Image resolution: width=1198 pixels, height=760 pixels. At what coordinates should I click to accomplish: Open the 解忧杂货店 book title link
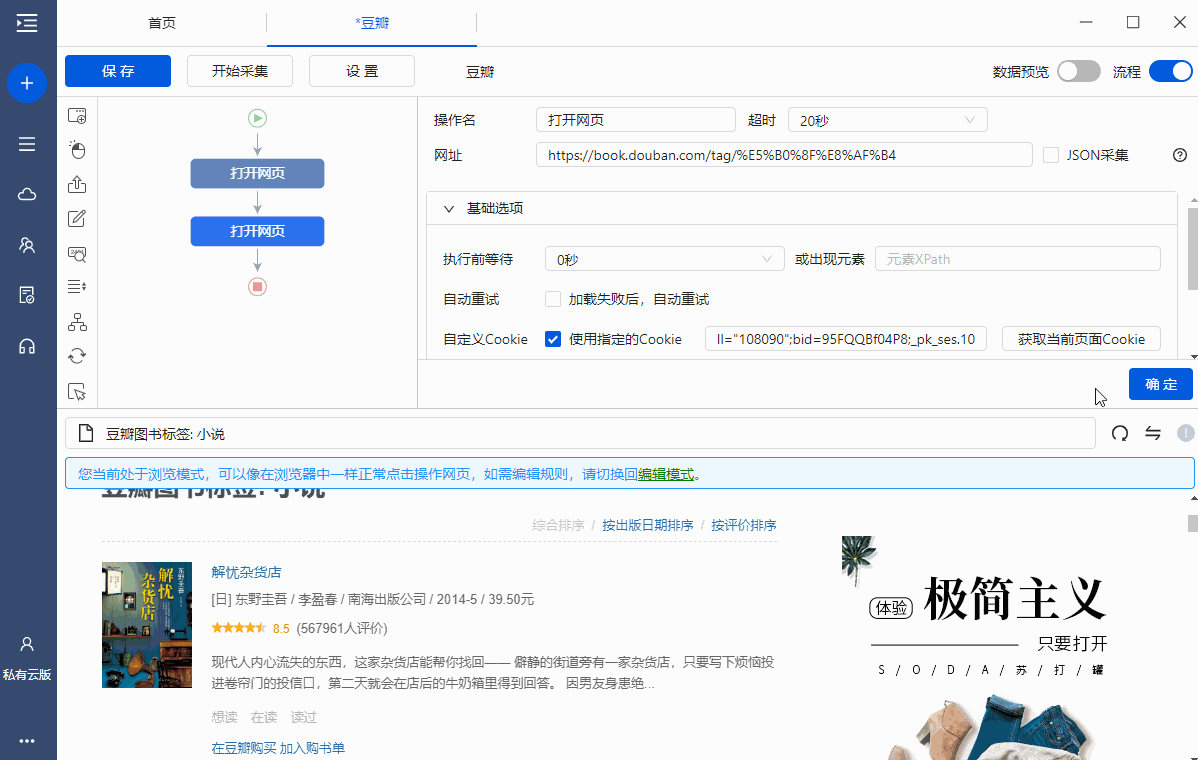(246, 572)
